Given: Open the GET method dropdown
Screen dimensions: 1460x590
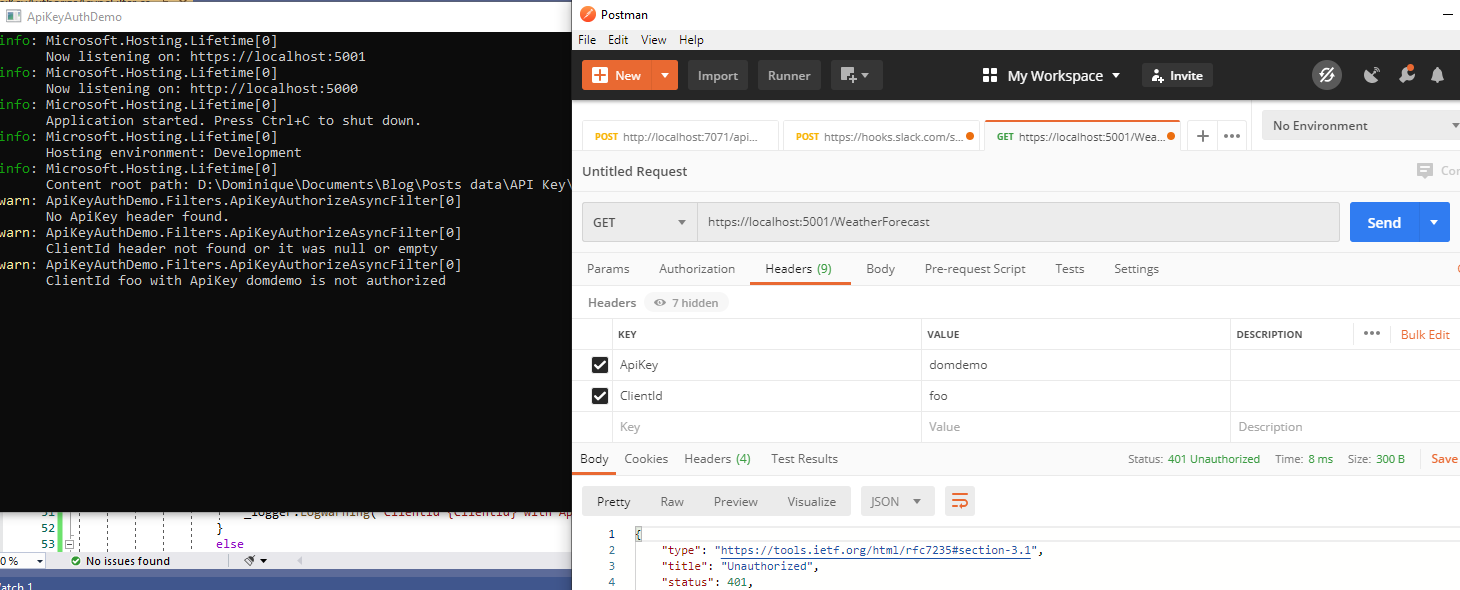Looking at the screenshot, I should (640, 222).
